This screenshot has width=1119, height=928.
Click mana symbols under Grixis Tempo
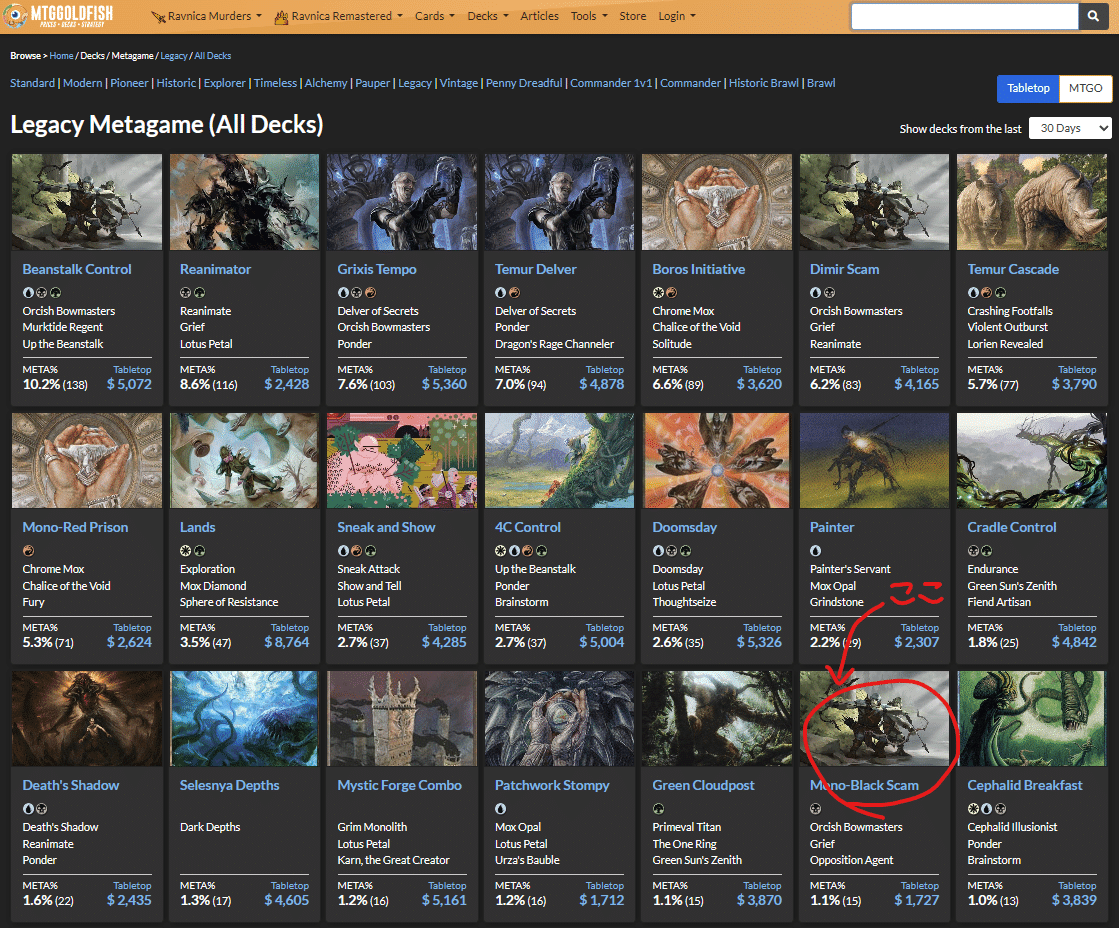click(357, 293)
